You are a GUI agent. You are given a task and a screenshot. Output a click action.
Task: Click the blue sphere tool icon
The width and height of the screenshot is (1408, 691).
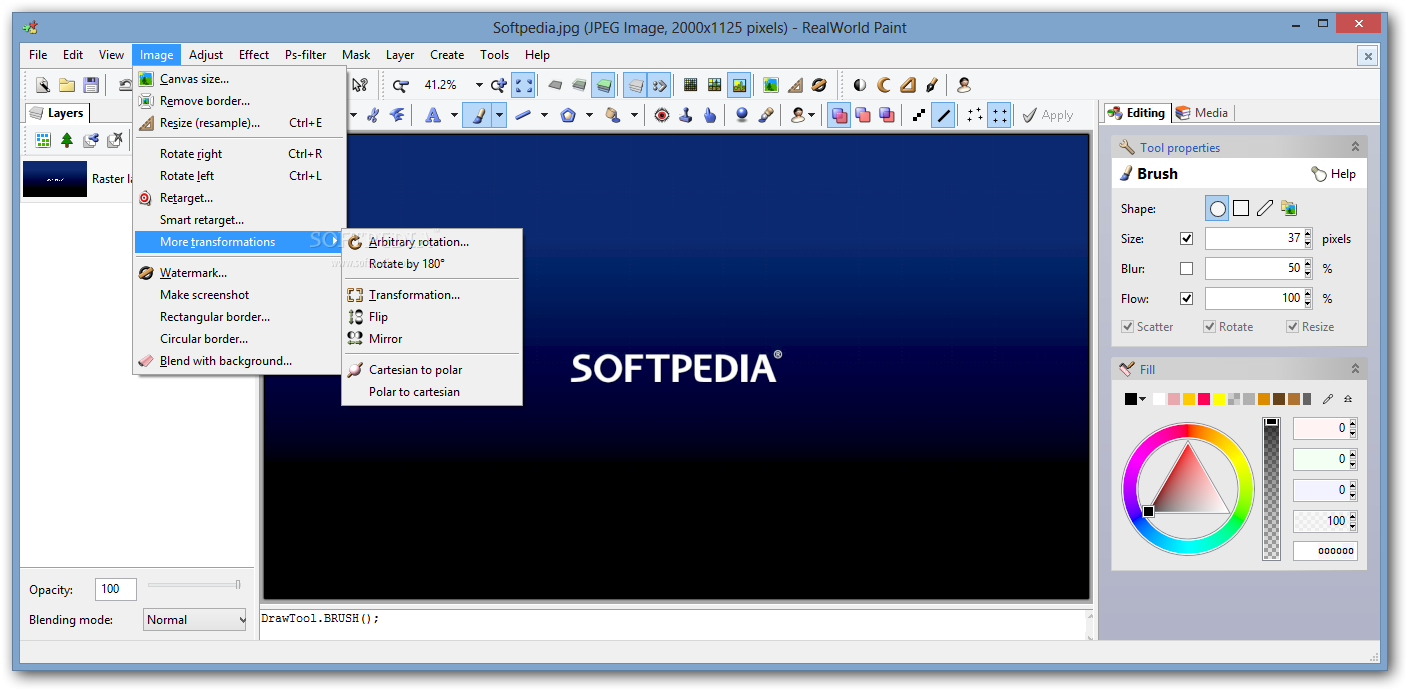pyautogui.click(x=742, y=115)
